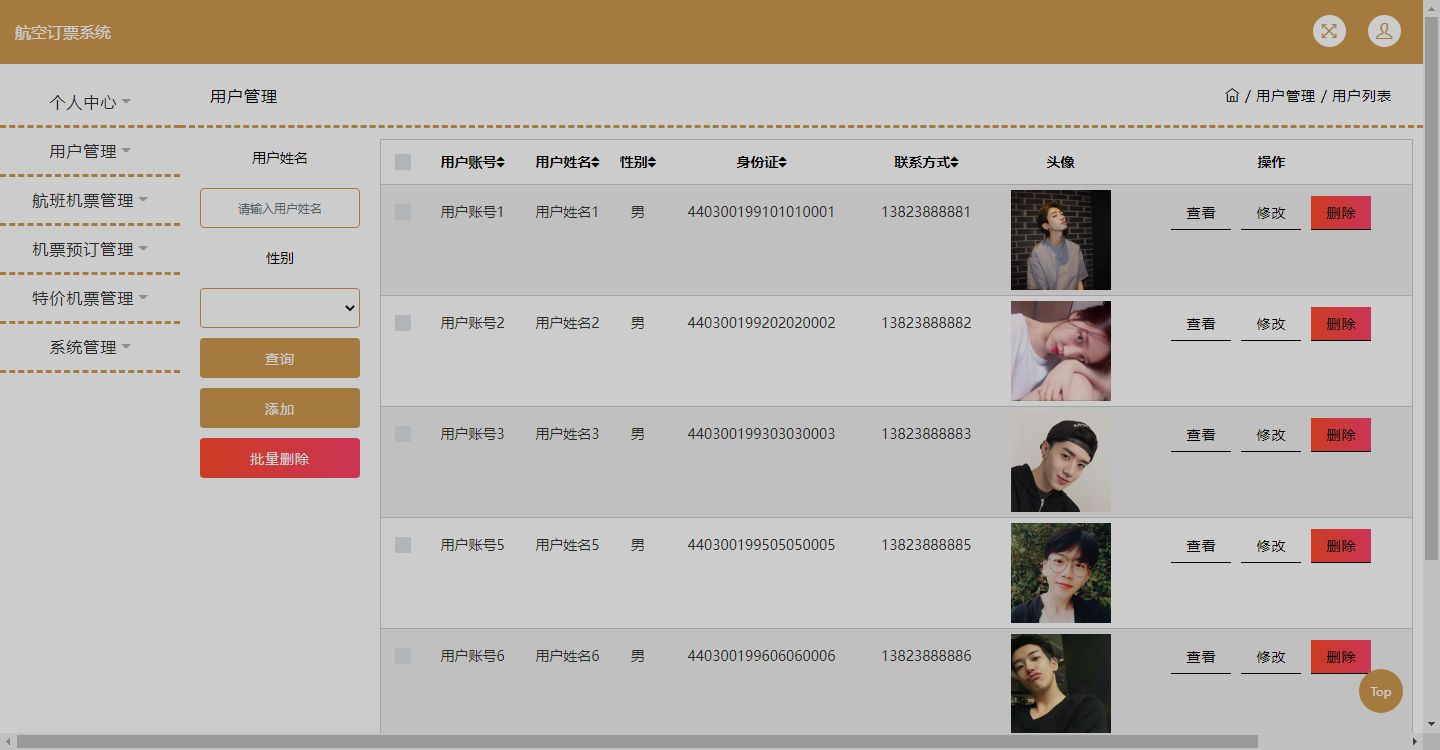This screenshot has width=1440, height=750.
Task: Click the 航空订票系统 title
Action: [x=63, y=32]
